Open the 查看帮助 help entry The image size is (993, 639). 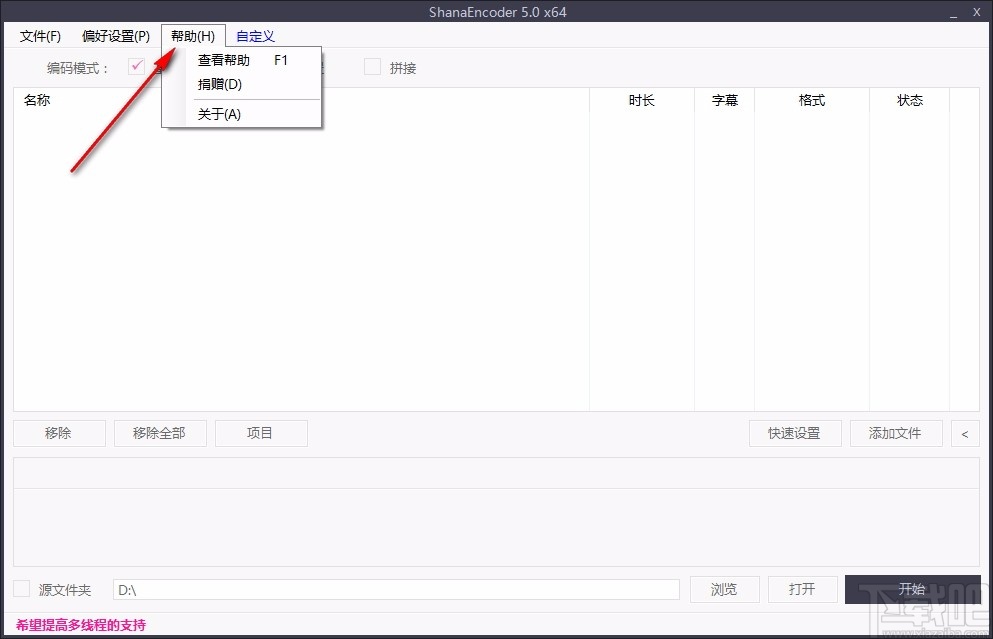point(223,60)
